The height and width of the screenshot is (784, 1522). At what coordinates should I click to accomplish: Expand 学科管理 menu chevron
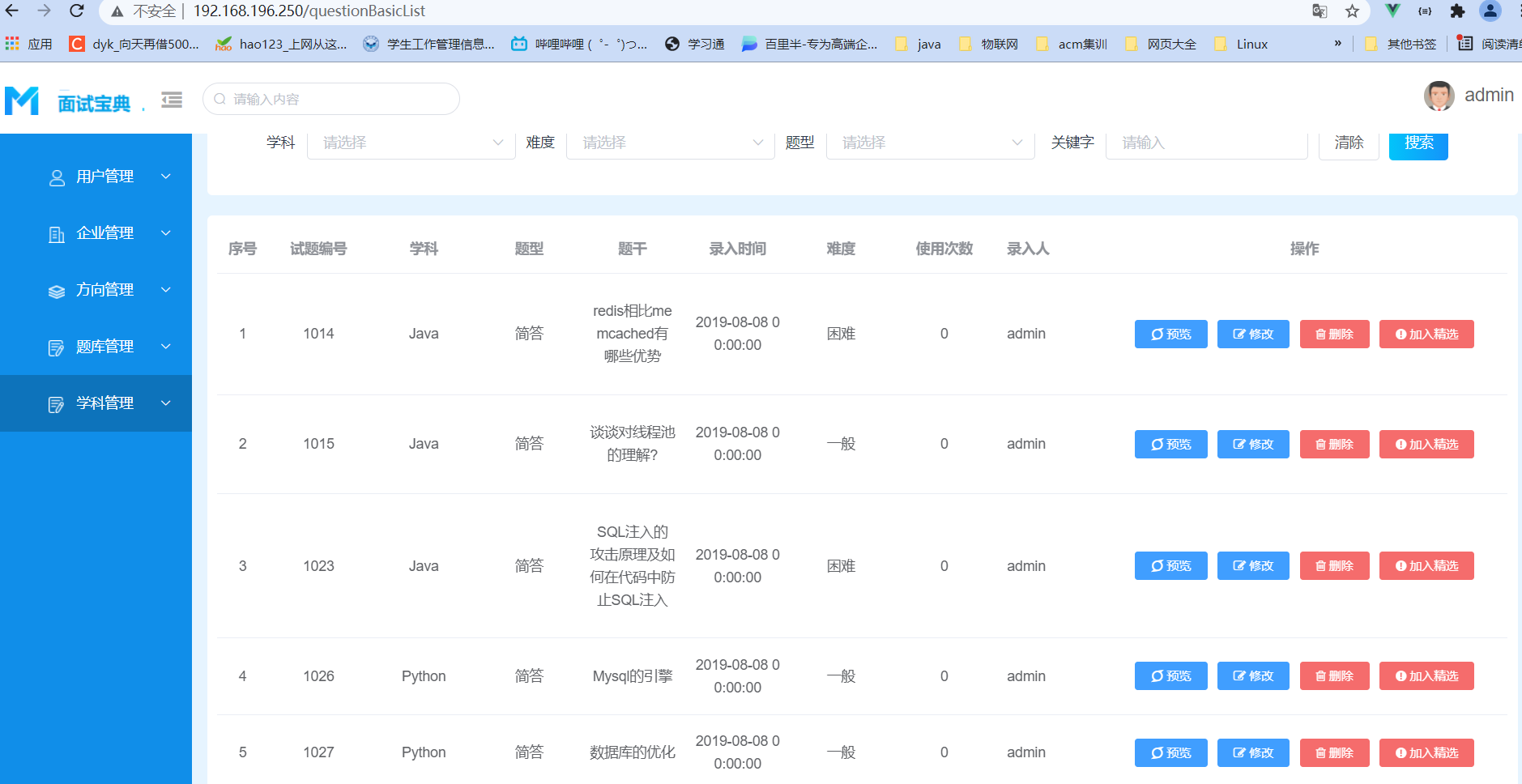[x=166, y=403]
